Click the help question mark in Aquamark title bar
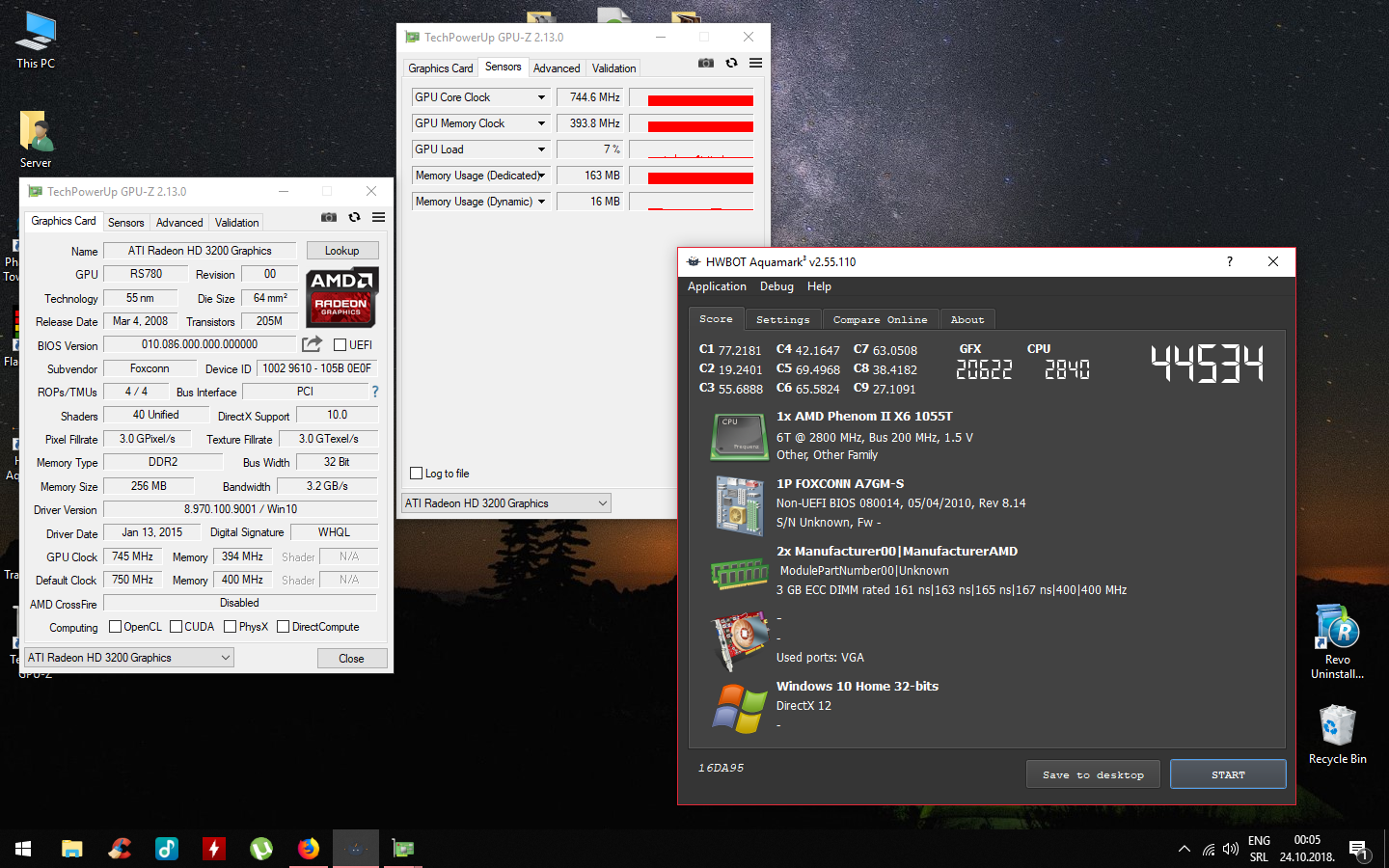 1229,261
